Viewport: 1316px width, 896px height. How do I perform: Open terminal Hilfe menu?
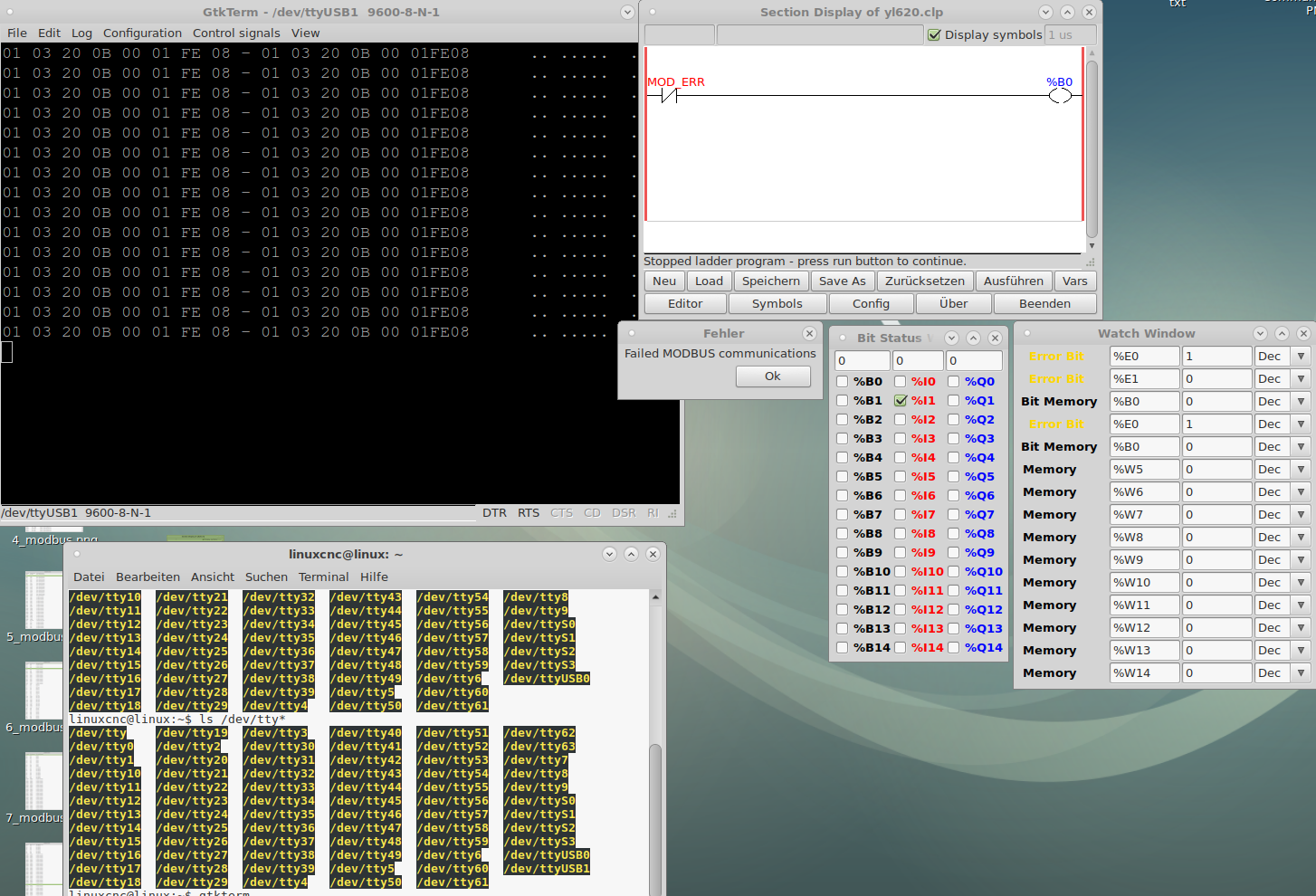click(x=374, y=577)
